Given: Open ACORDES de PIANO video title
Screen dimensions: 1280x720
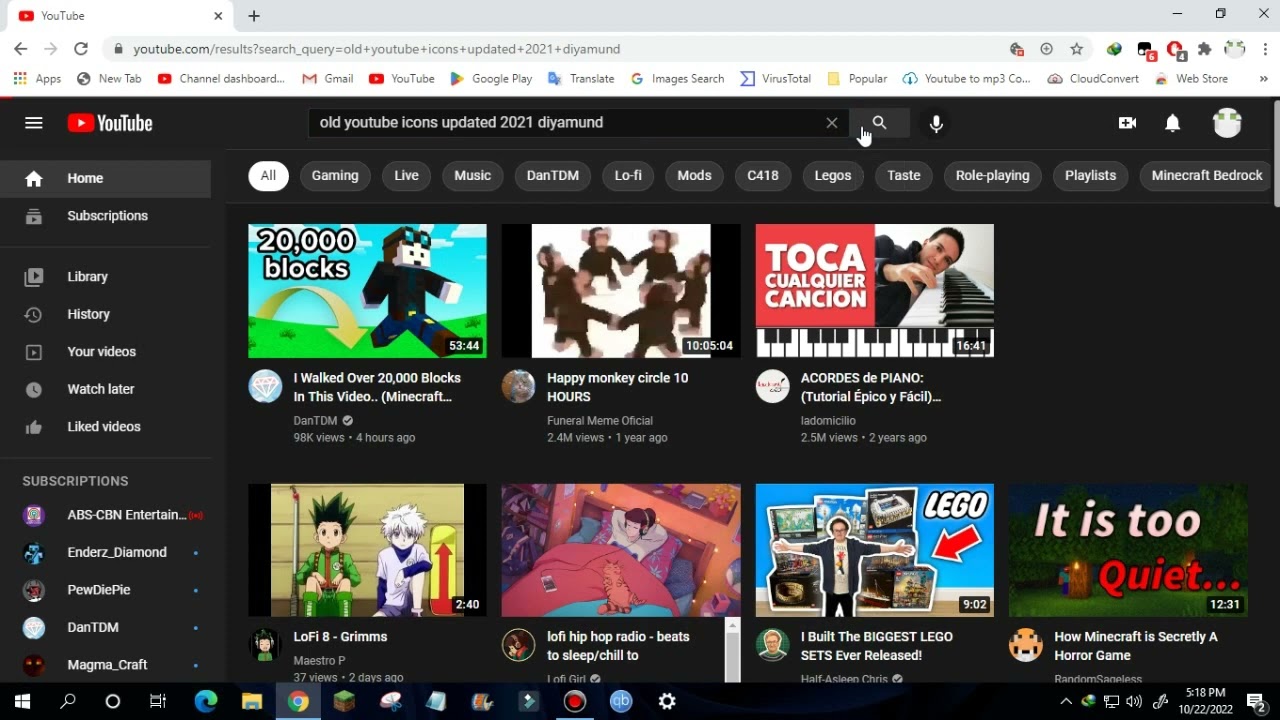Looking at the screenshot, I should [871, 387].
